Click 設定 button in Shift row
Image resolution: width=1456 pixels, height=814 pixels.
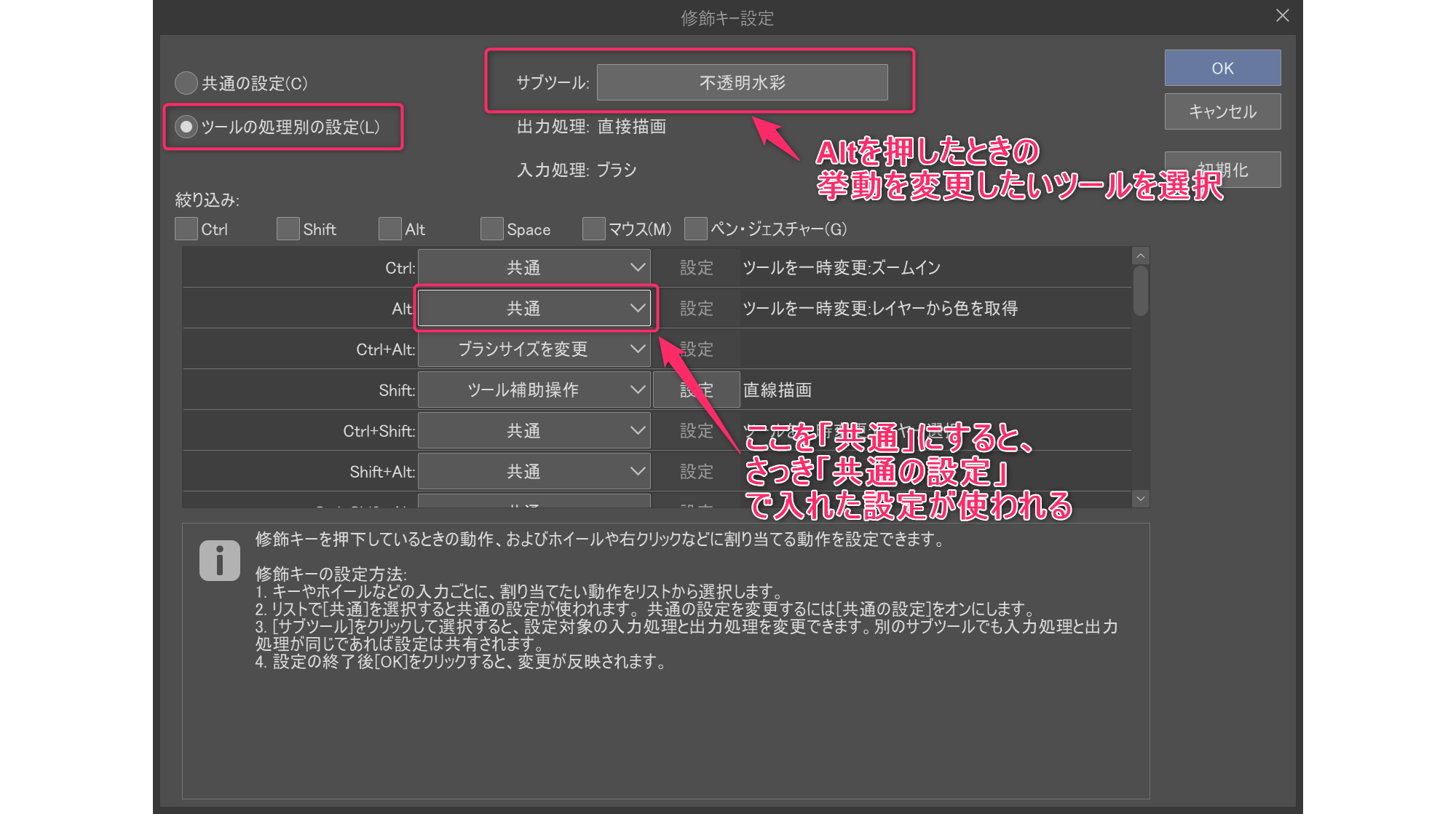pos(696,390)
